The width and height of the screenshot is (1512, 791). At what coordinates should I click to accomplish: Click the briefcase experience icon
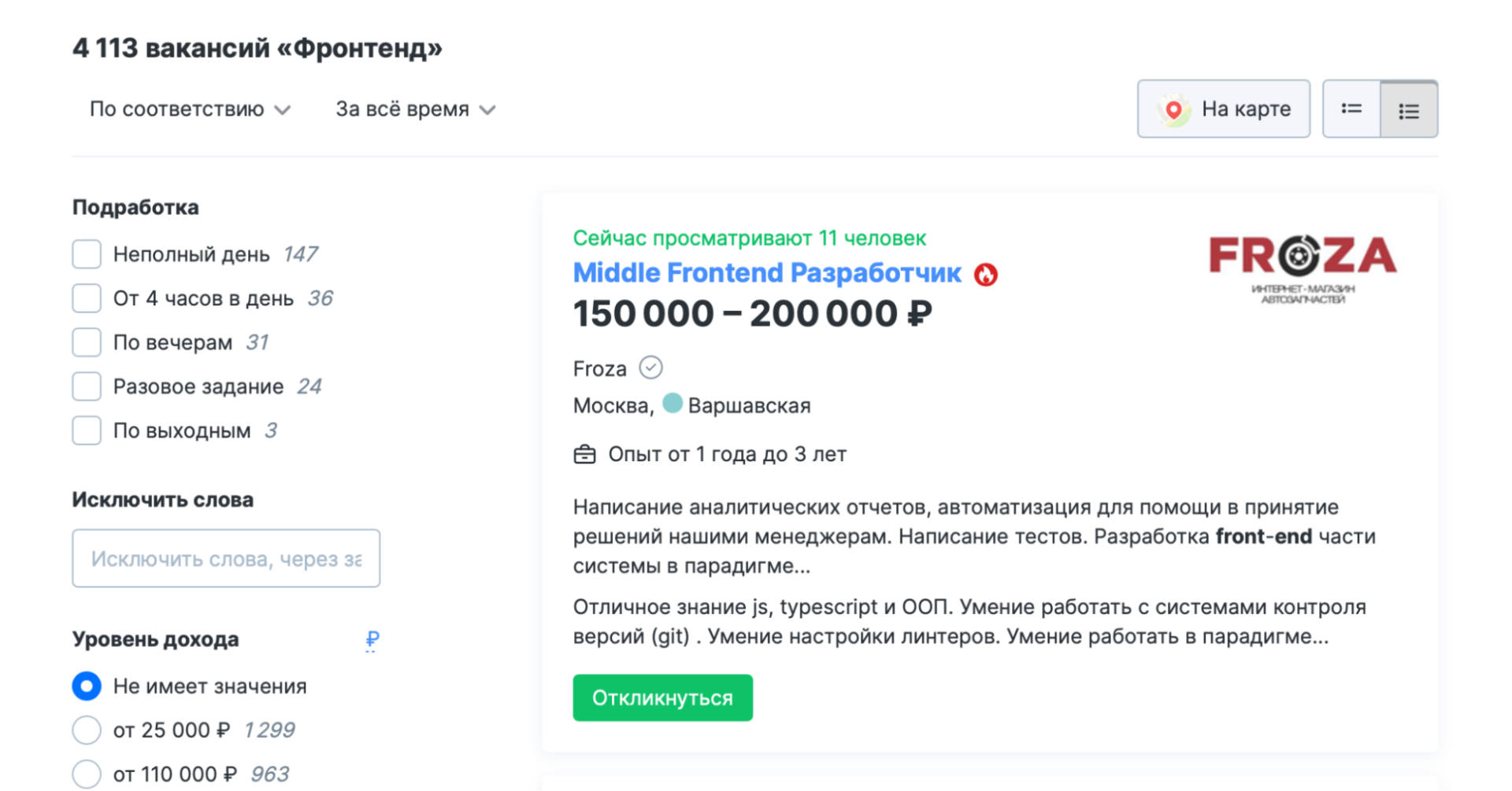[584, 453]
